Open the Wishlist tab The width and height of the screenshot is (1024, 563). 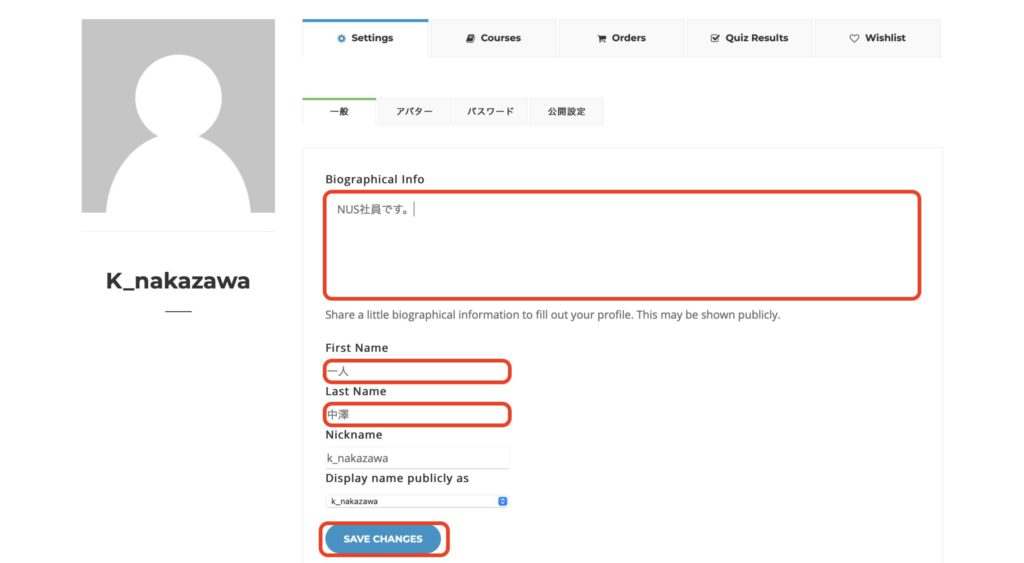[878, 38]
